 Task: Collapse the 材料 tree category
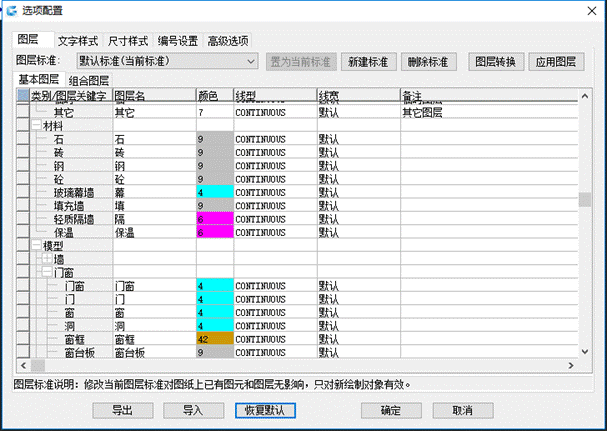coord(37,127)
